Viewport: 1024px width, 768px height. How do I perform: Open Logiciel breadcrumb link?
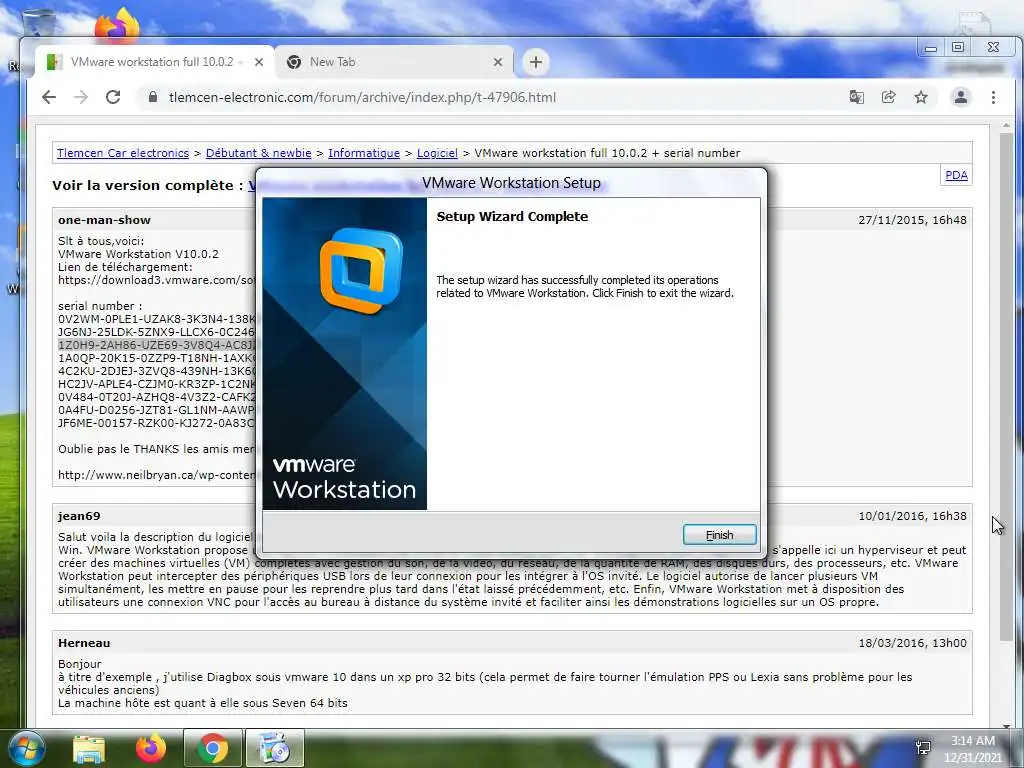437,153
